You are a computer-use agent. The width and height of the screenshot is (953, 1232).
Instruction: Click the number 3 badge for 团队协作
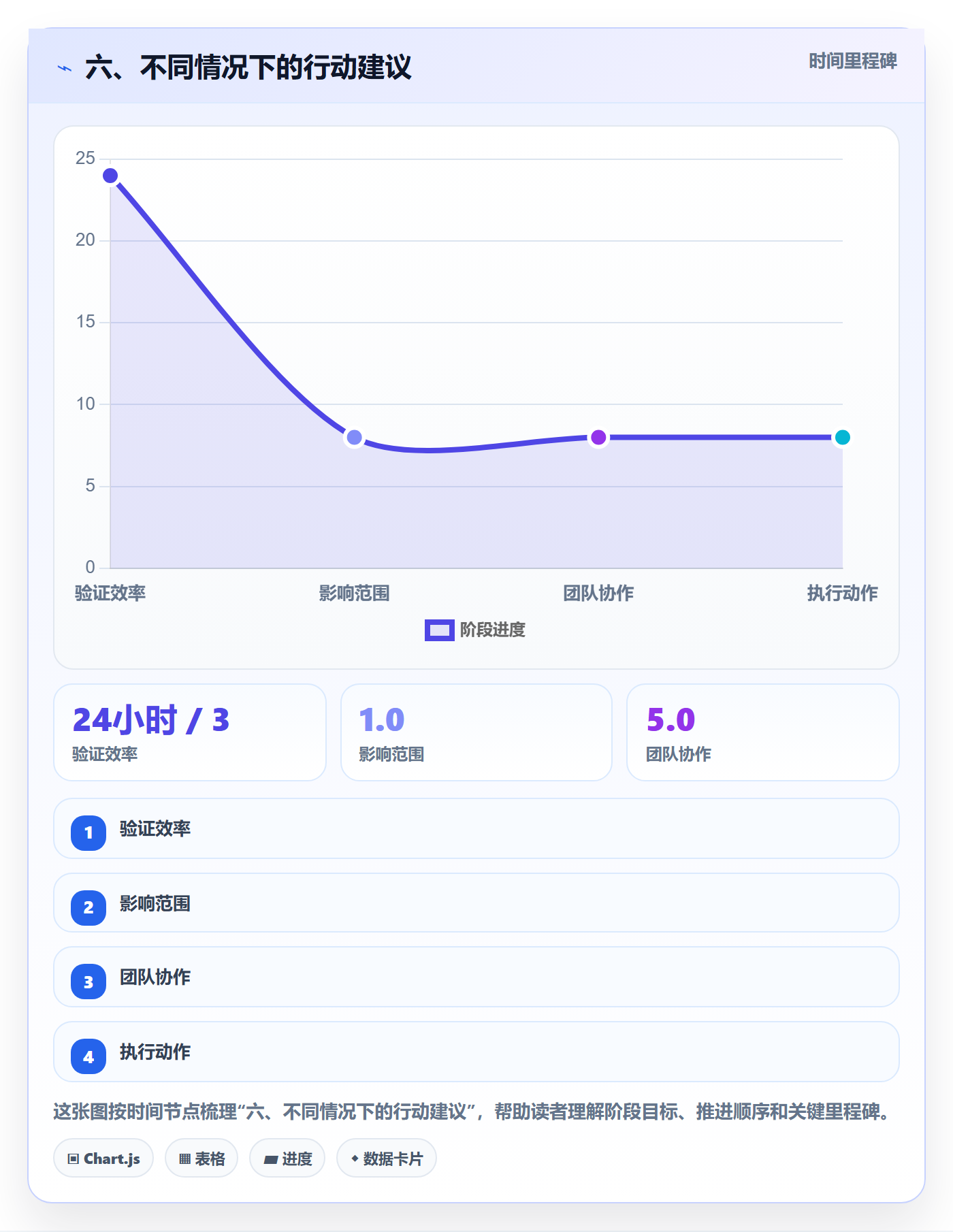coord(88,982)
